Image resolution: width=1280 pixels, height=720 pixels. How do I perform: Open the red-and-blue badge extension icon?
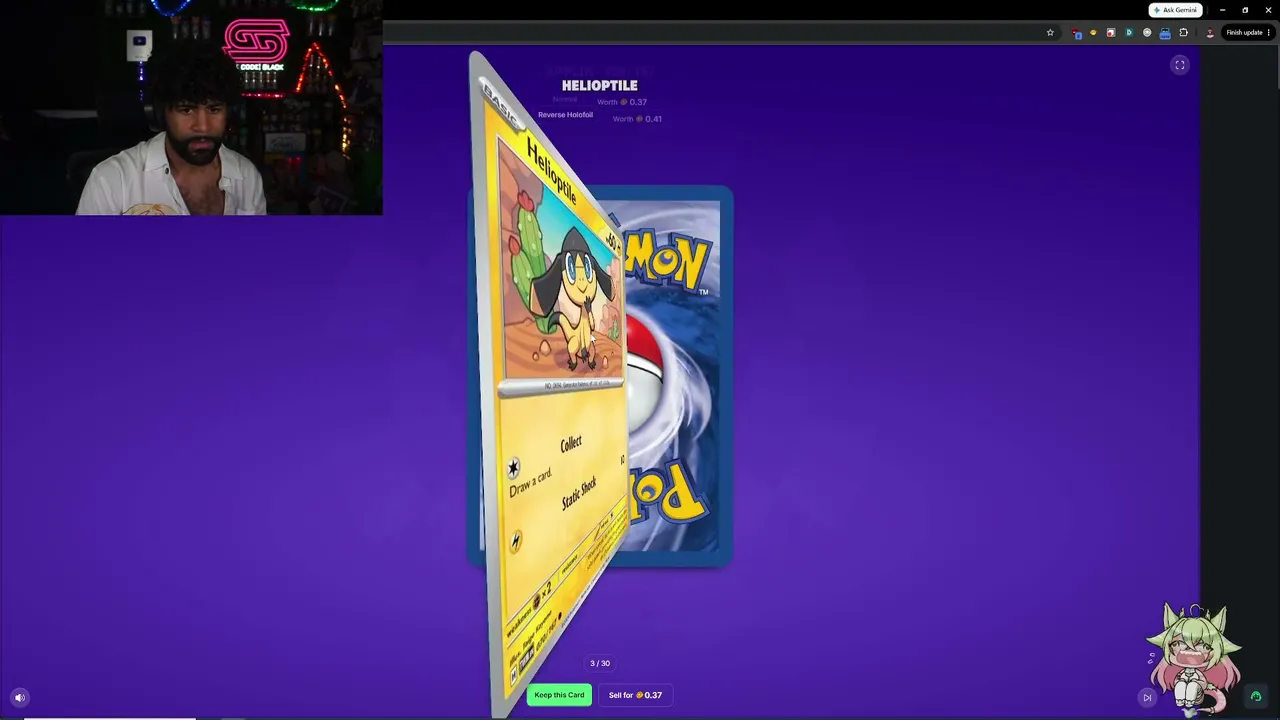pyautogui.click(x=1077, y=33)
